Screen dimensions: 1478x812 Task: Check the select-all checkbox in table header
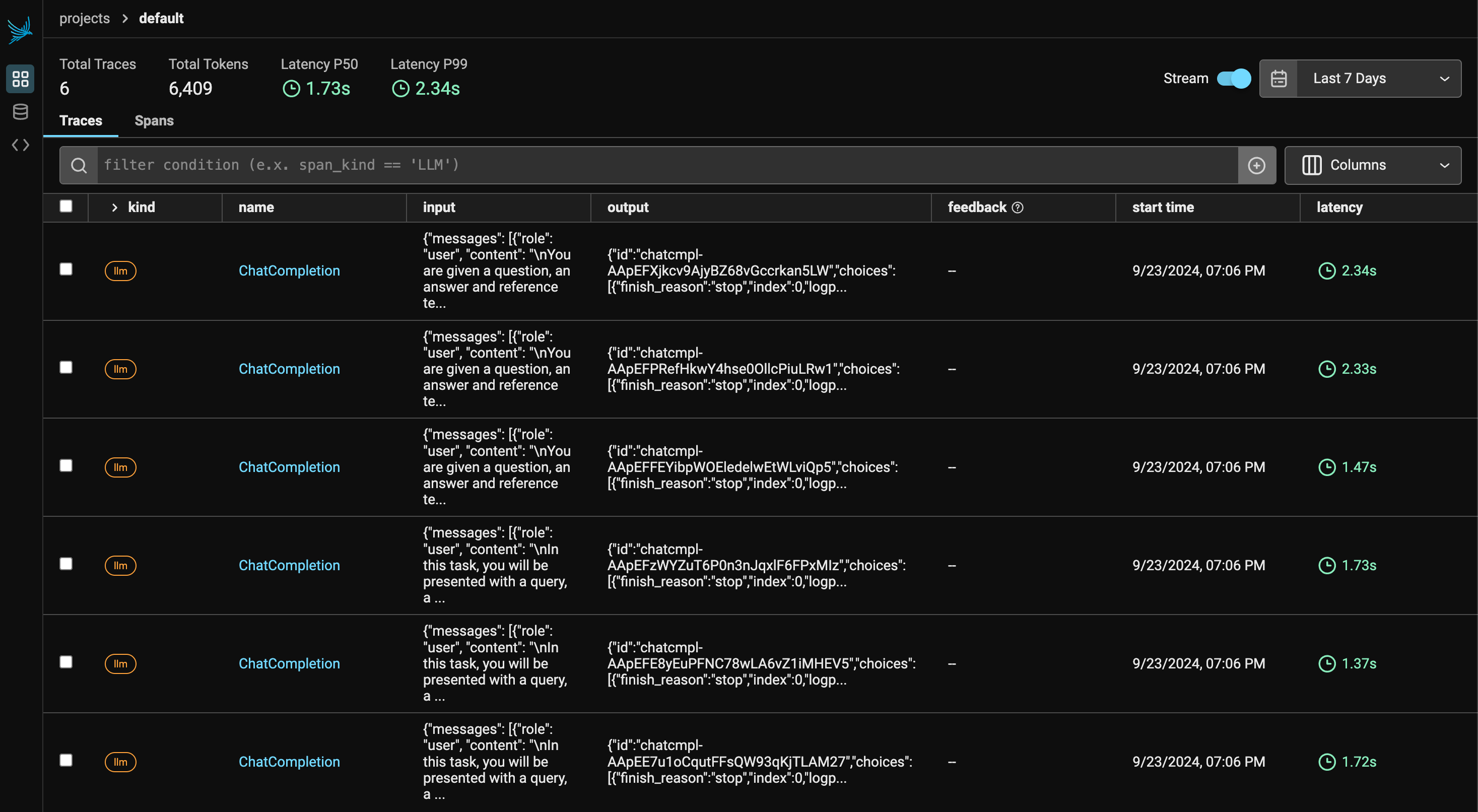click(x=66, y=207)
